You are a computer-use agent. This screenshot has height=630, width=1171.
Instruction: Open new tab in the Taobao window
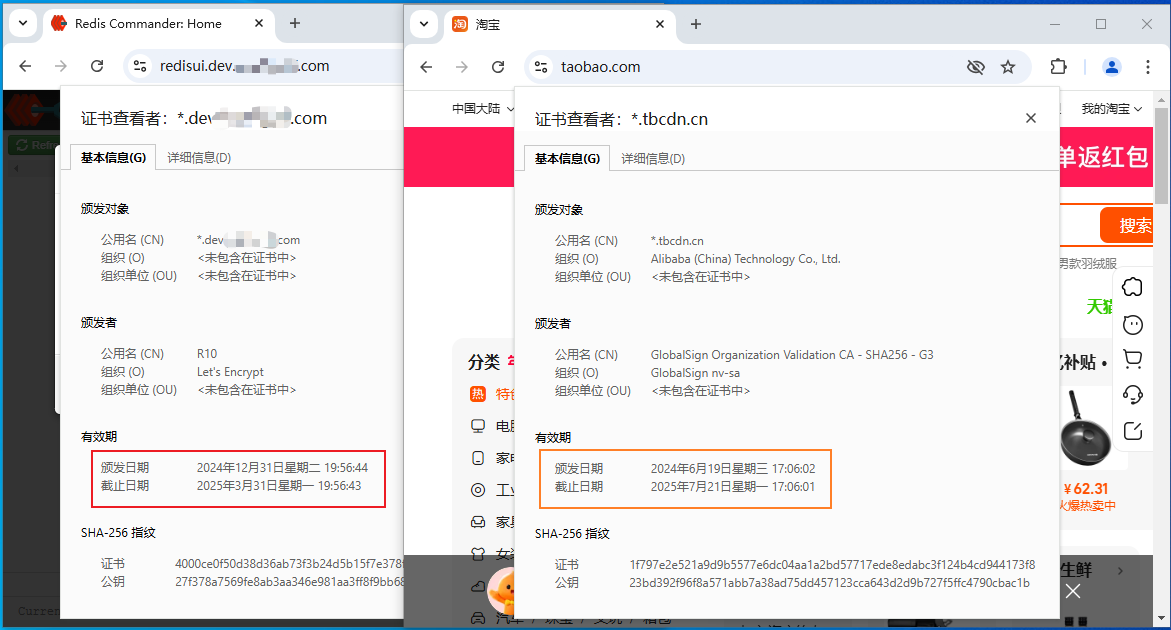pyautogui.click(x=696, y=24)
